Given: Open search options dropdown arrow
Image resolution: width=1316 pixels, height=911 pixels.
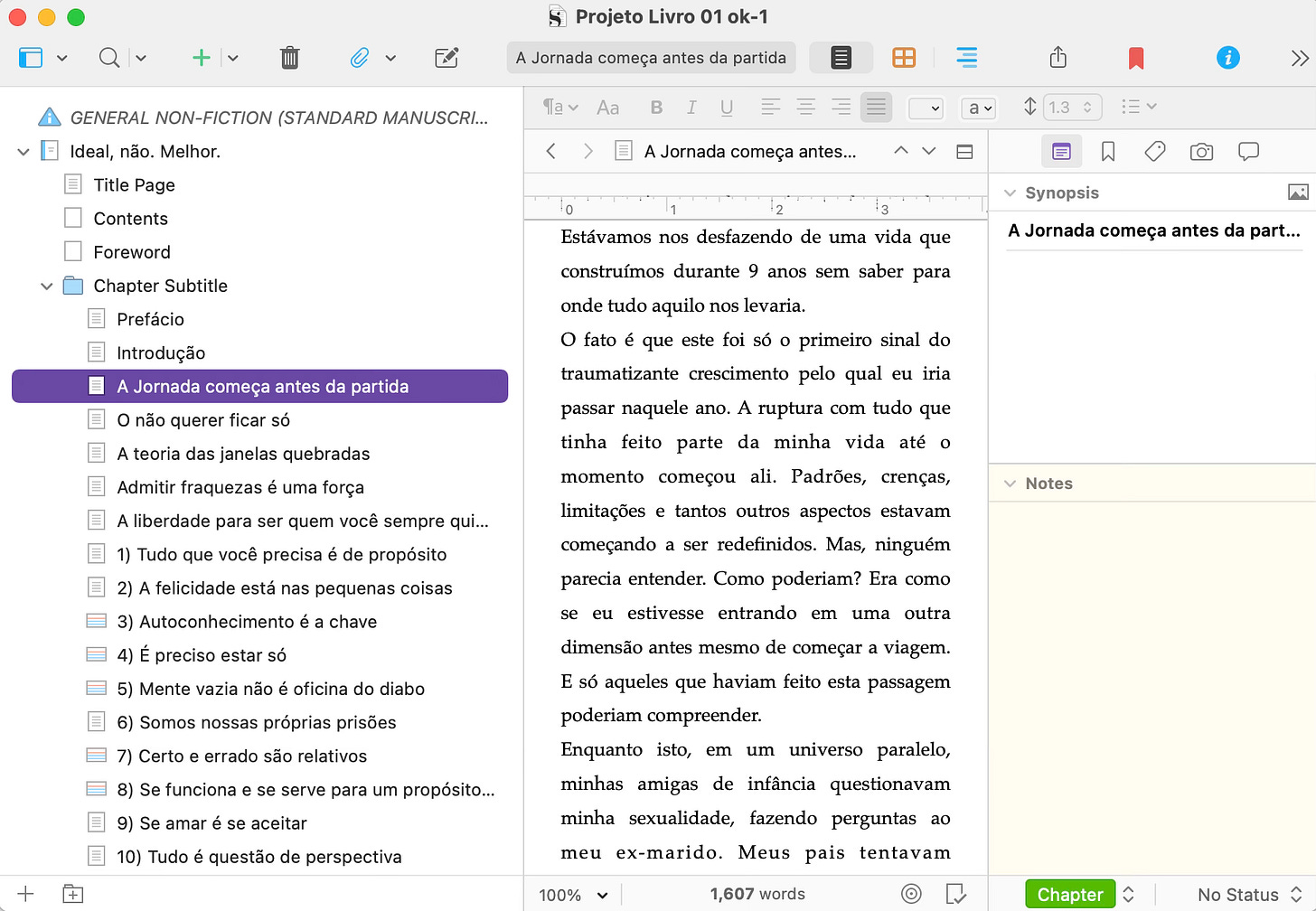Looking at the screenshot, I should pos(141,58).
